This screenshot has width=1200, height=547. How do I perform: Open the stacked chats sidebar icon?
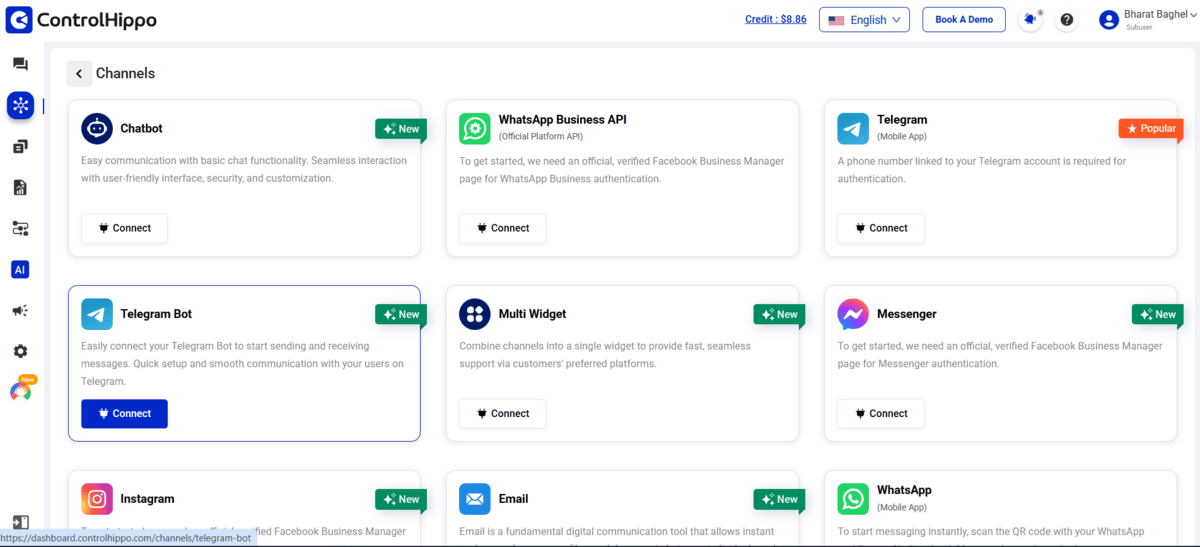20,146
